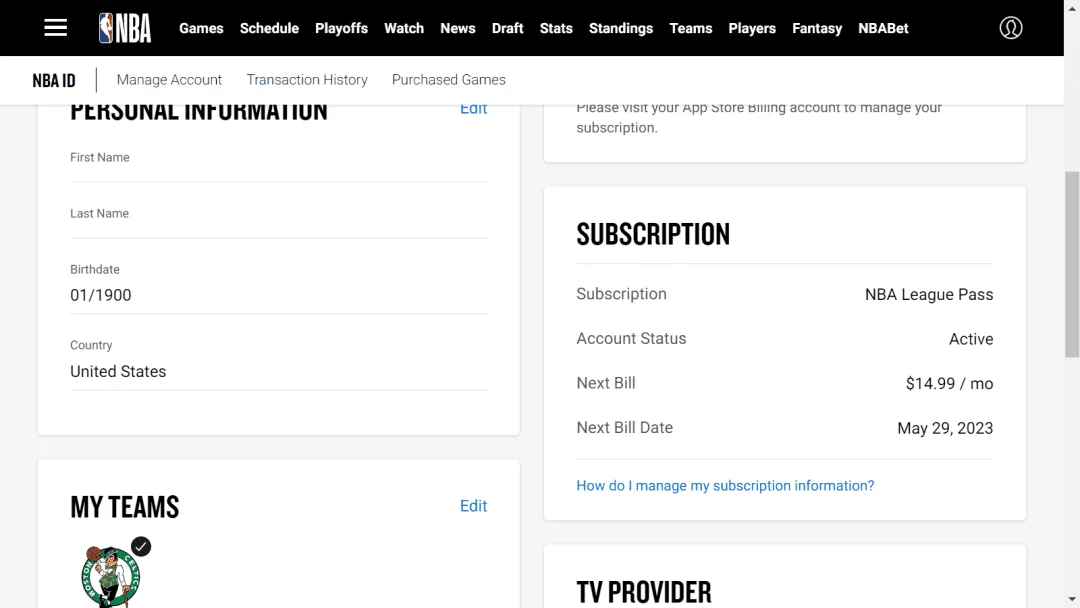Viewport: 1080px width, 608px height.
Task: Go to the Playoffs section
Action: tap(342, 28)
